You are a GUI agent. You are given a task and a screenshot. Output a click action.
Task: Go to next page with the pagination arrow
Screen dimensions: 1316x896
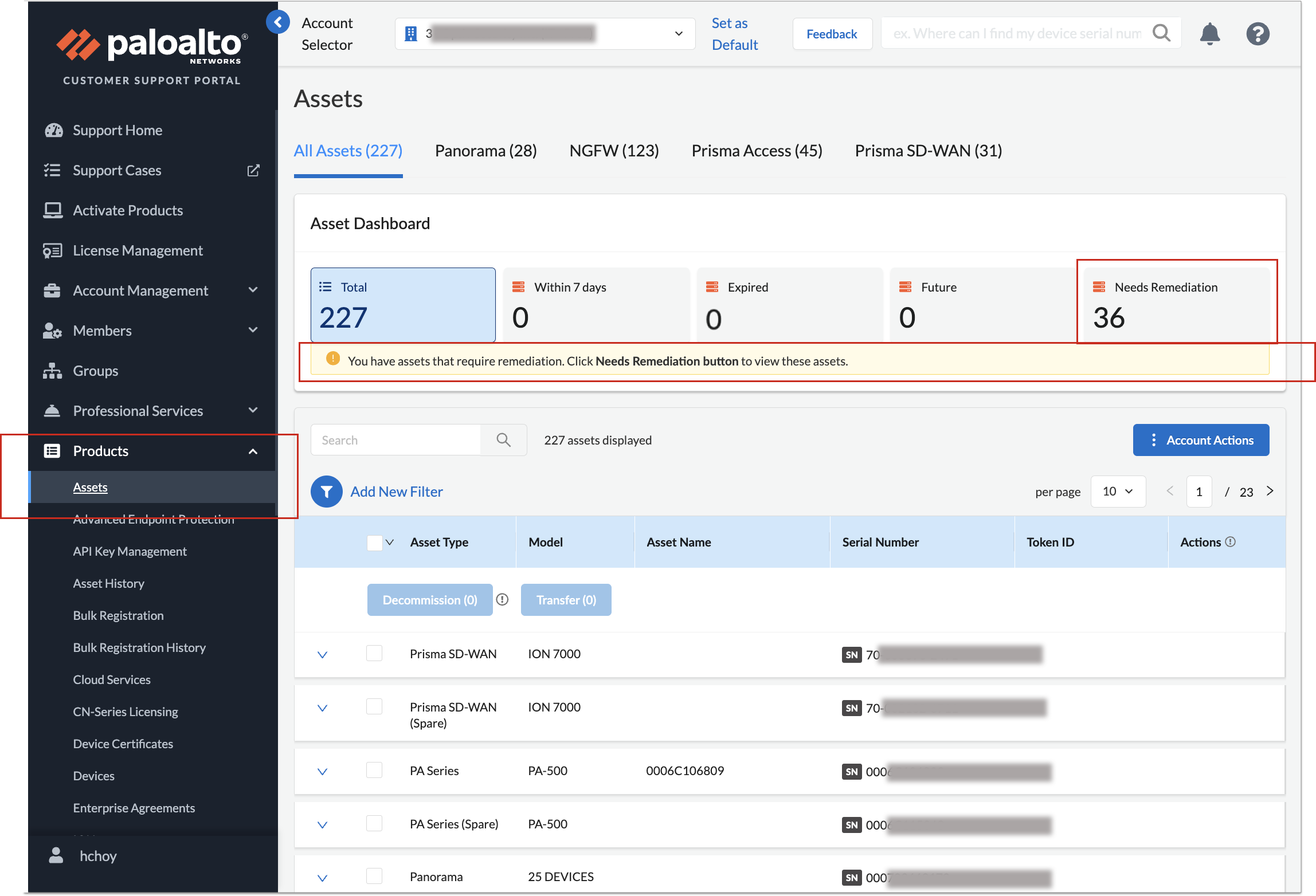pyautogui.click(x=1270, y=491)
